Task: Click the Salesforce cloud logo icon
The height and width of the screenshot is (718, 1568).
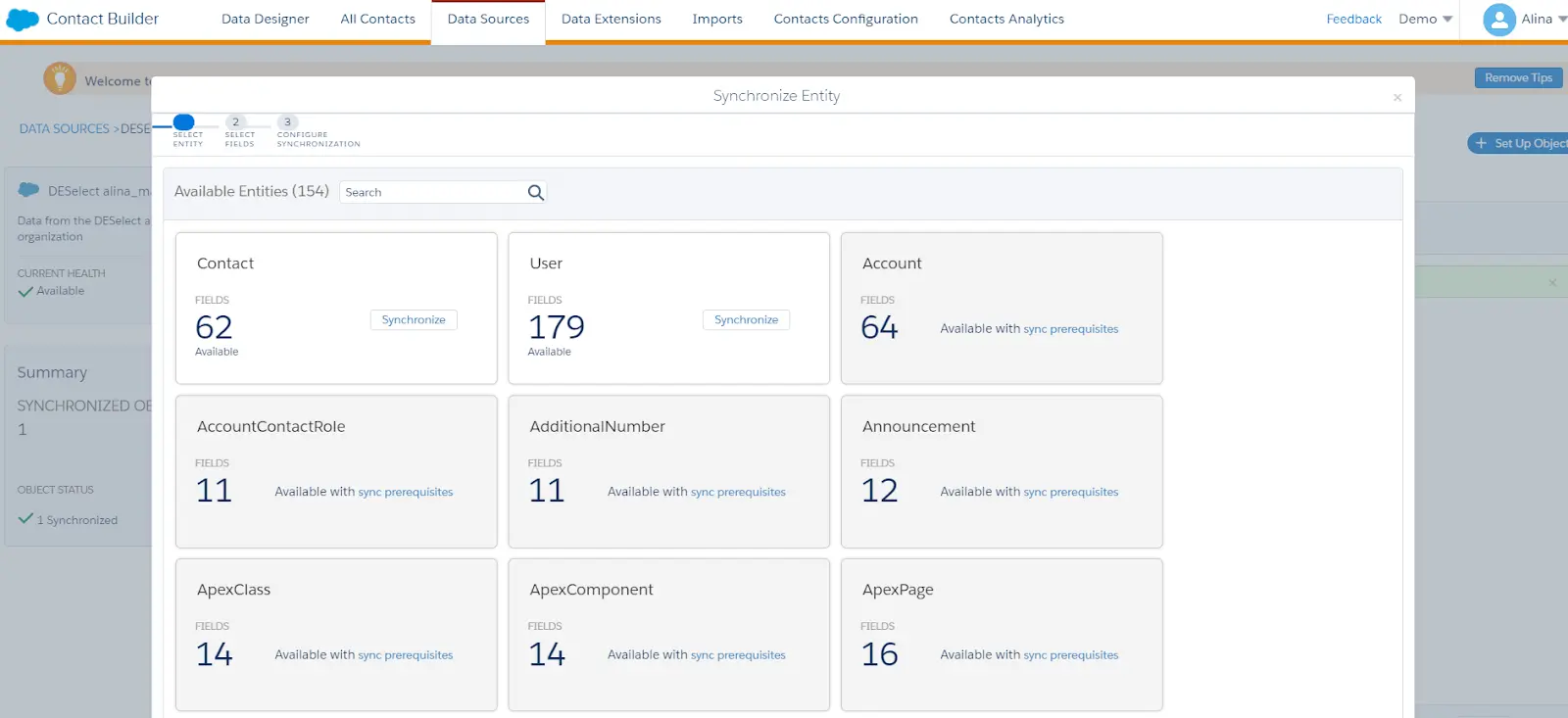Action: [x=23, y=20]
